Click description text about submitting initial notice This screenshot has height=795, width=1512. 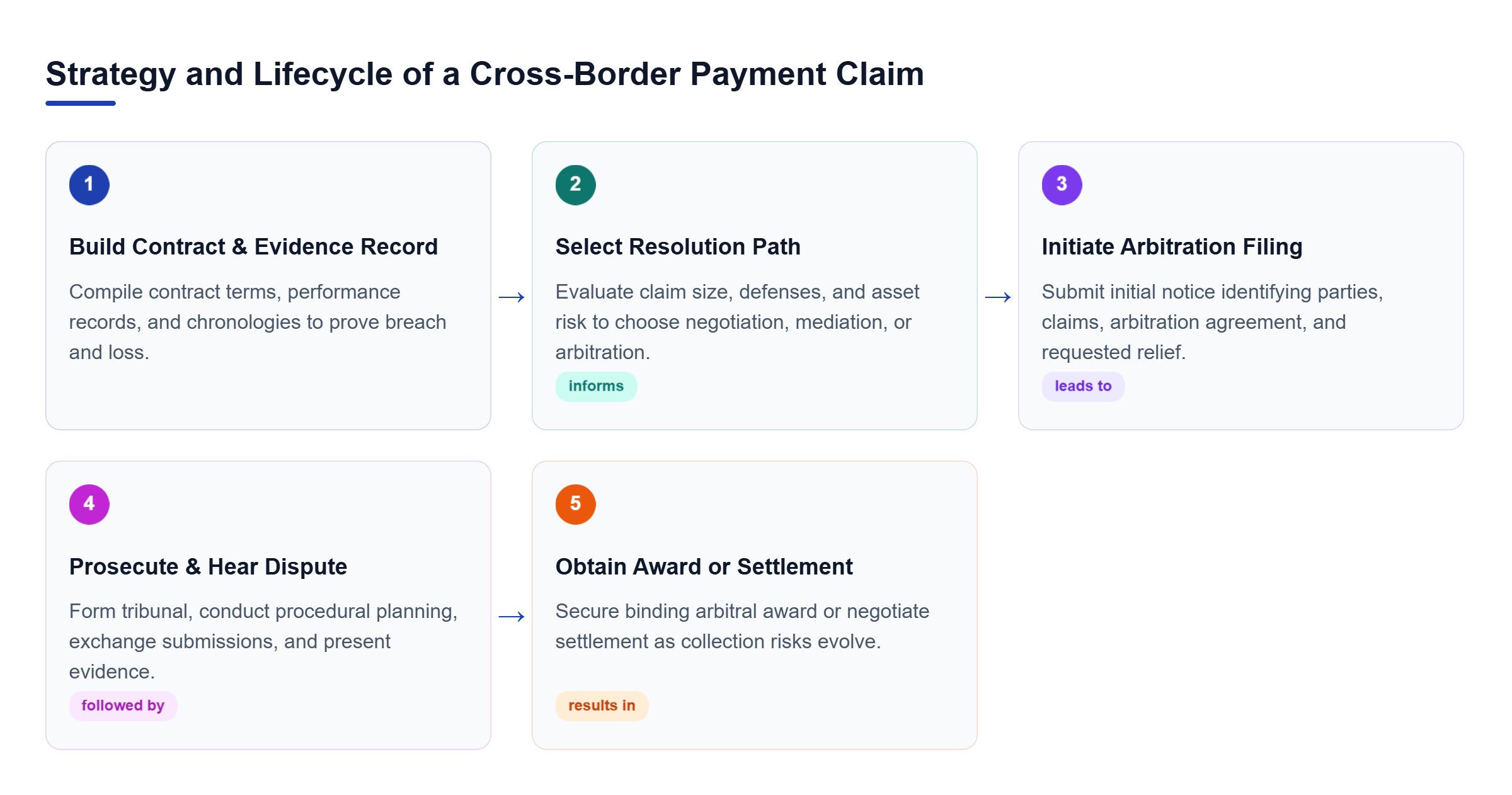tap(1212, 322)
